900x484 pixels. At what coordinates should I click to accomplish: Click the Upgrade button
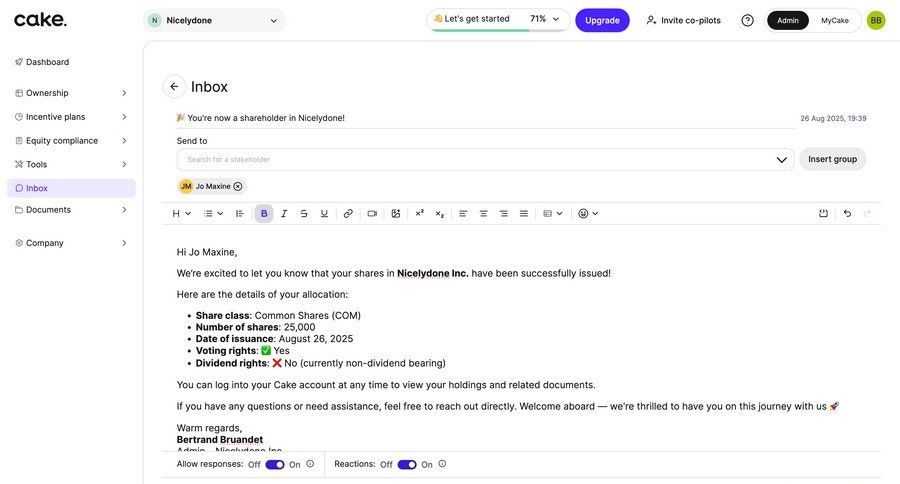coord(602,20)
